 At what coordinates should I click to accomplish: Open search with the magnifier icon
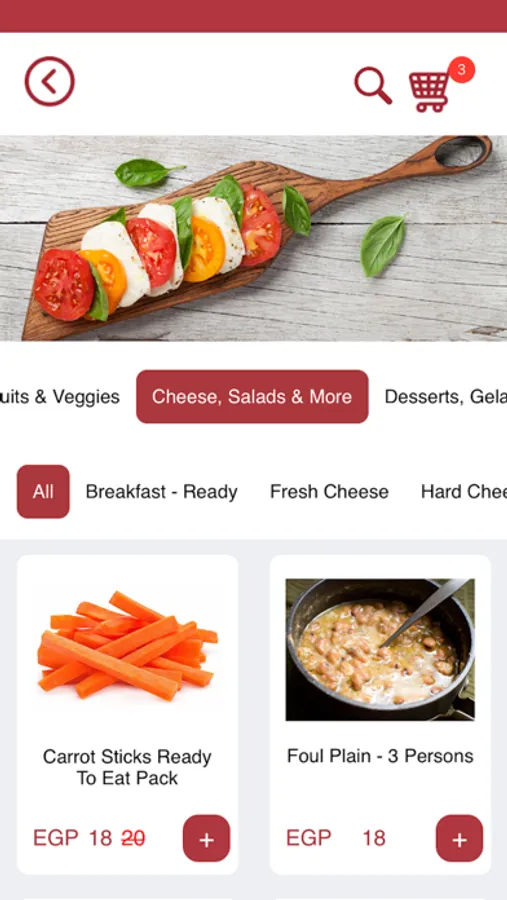[373, 86]
